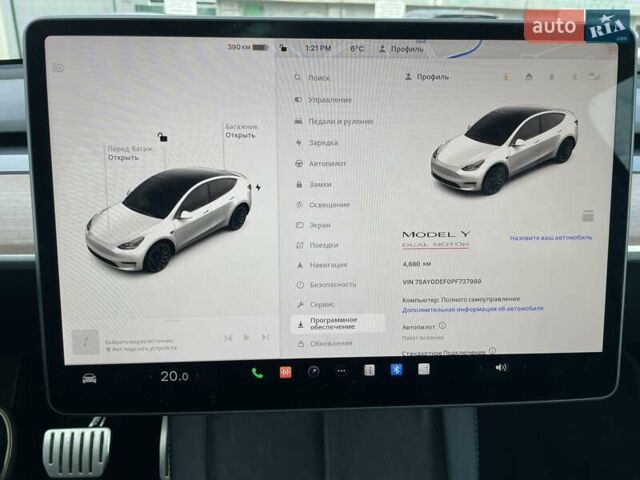Open the orange audio app icon
Screen dimensions: 640x480
pos(285,372)
